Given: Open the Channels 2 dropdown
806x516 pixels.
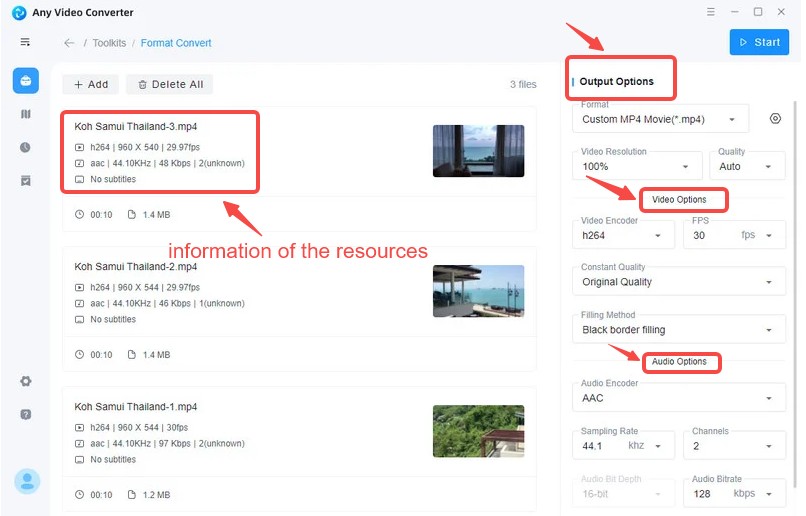Looking at the screenshot, I should tap(734, 445).
